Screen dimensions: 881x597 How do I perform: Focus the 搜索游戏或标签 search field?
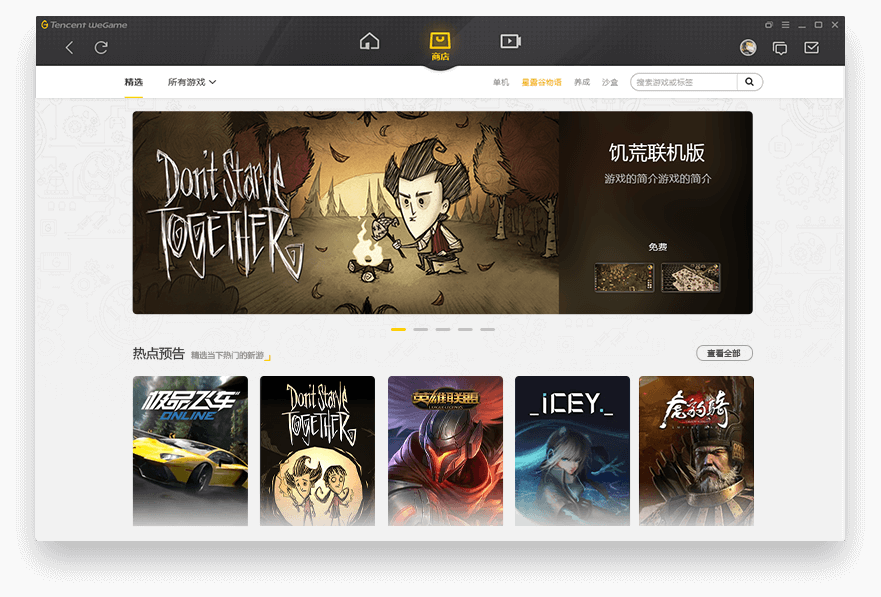(x=684, y=82)
